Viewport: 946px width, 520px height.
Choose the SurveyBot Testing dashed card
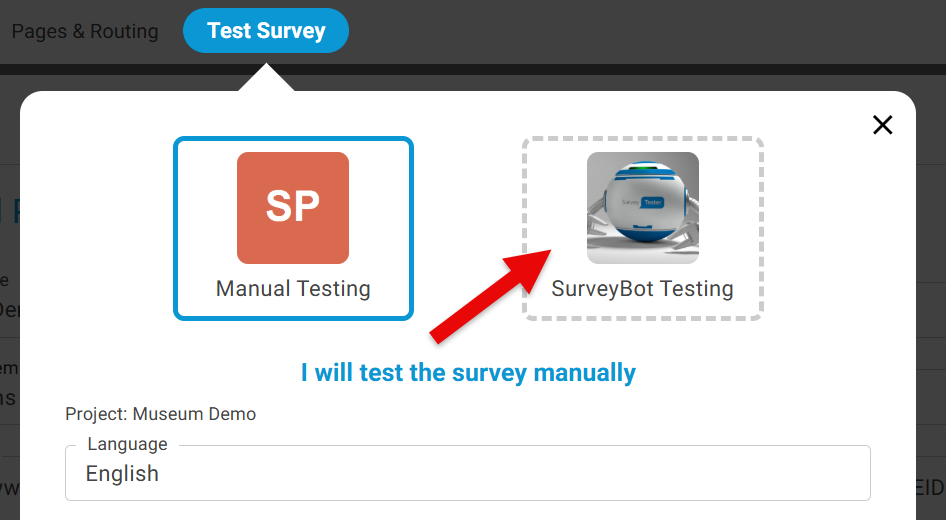tap(642, 228)
